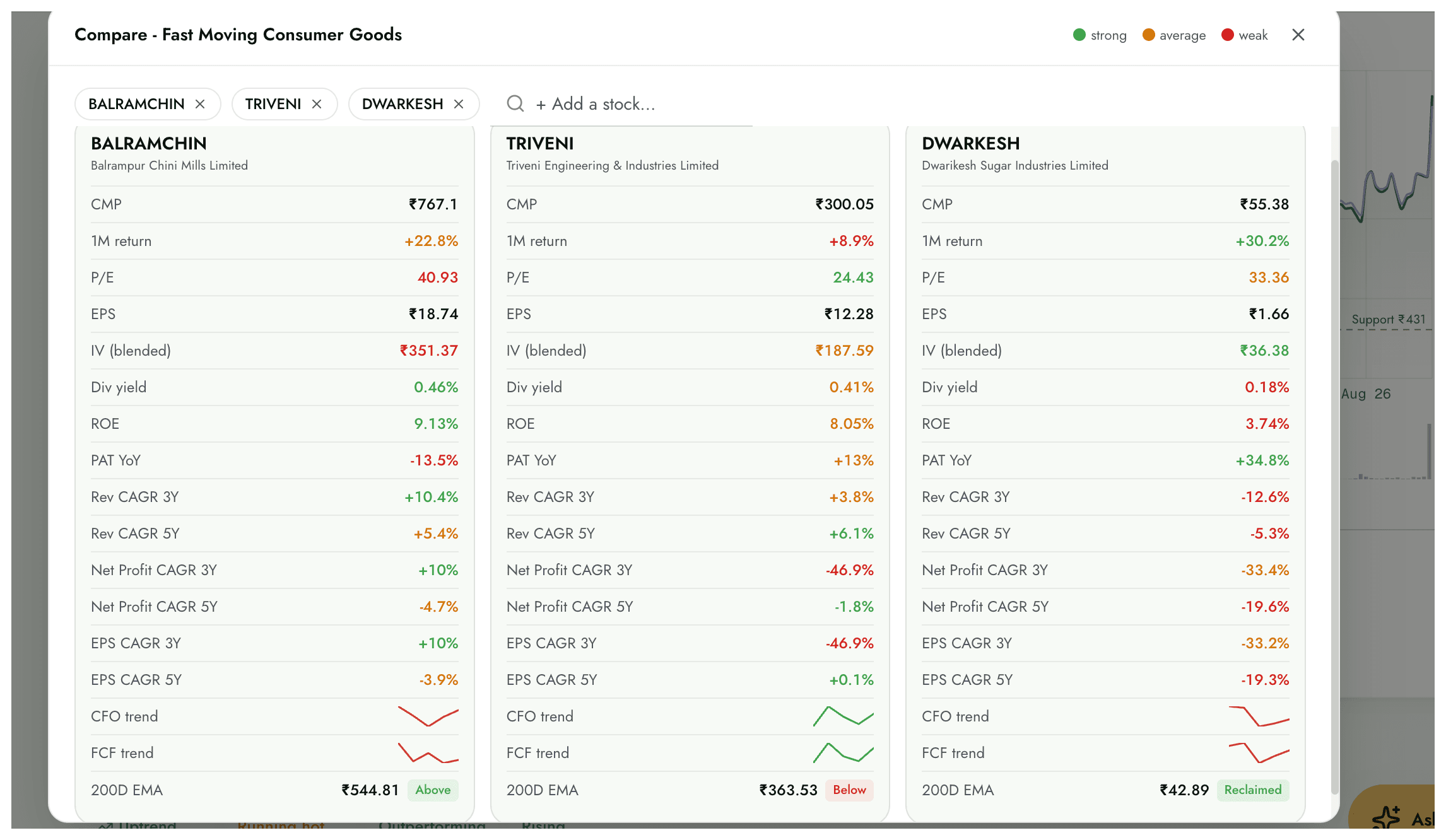
Task: Click BALRAMCHIN P/E value 40.93
Action: (x=438, y=277)
